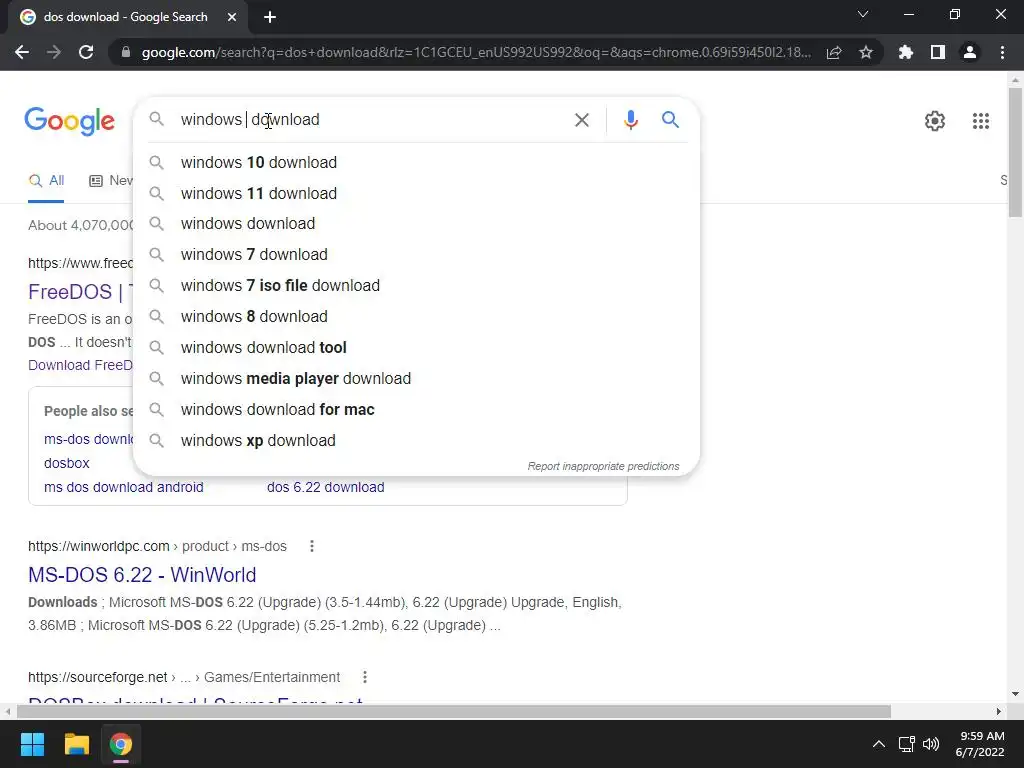Open the Chrome profile avatar menu
The height and width of the screenshot is (768, 1024).
pos(970,52)
